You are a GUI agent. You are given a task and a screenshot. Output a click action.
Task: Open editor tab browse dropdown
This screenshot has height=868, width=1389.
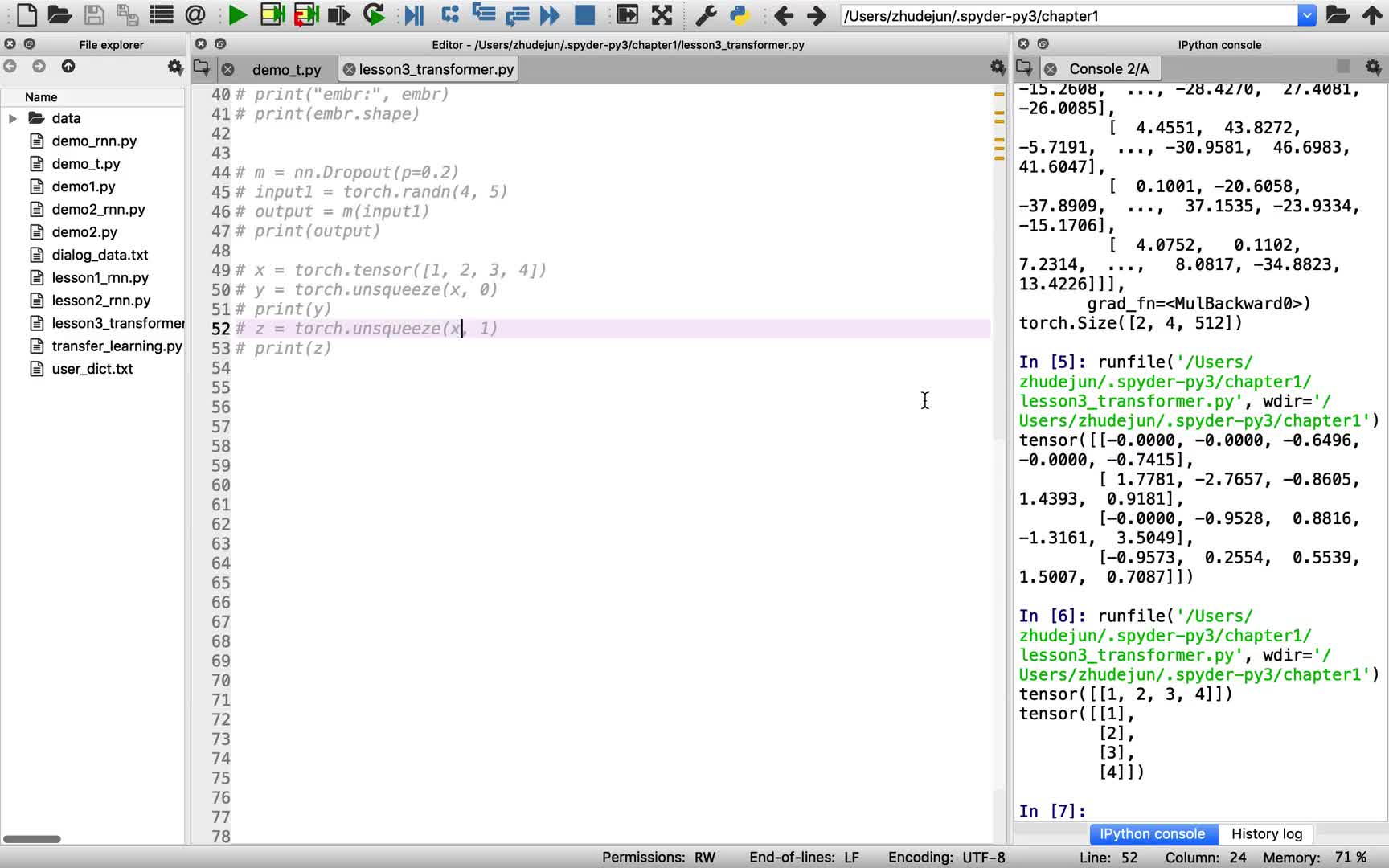(x=202, y=68)
